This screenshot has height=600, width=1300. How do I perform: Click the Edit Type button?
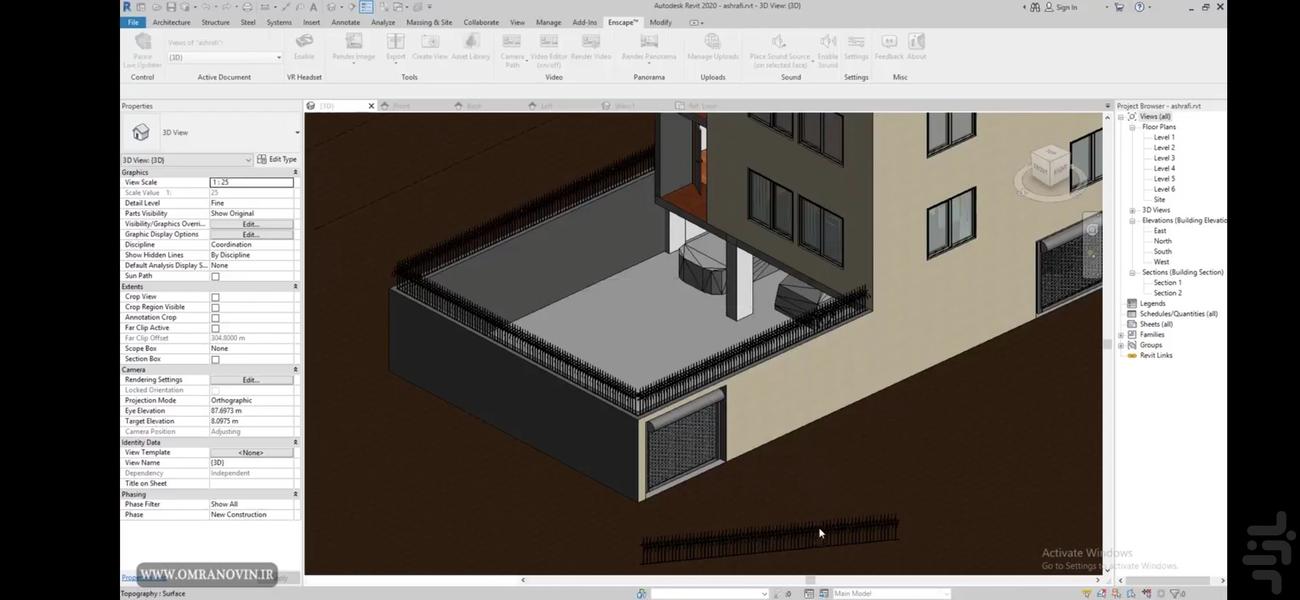click(x=276, y=159)
